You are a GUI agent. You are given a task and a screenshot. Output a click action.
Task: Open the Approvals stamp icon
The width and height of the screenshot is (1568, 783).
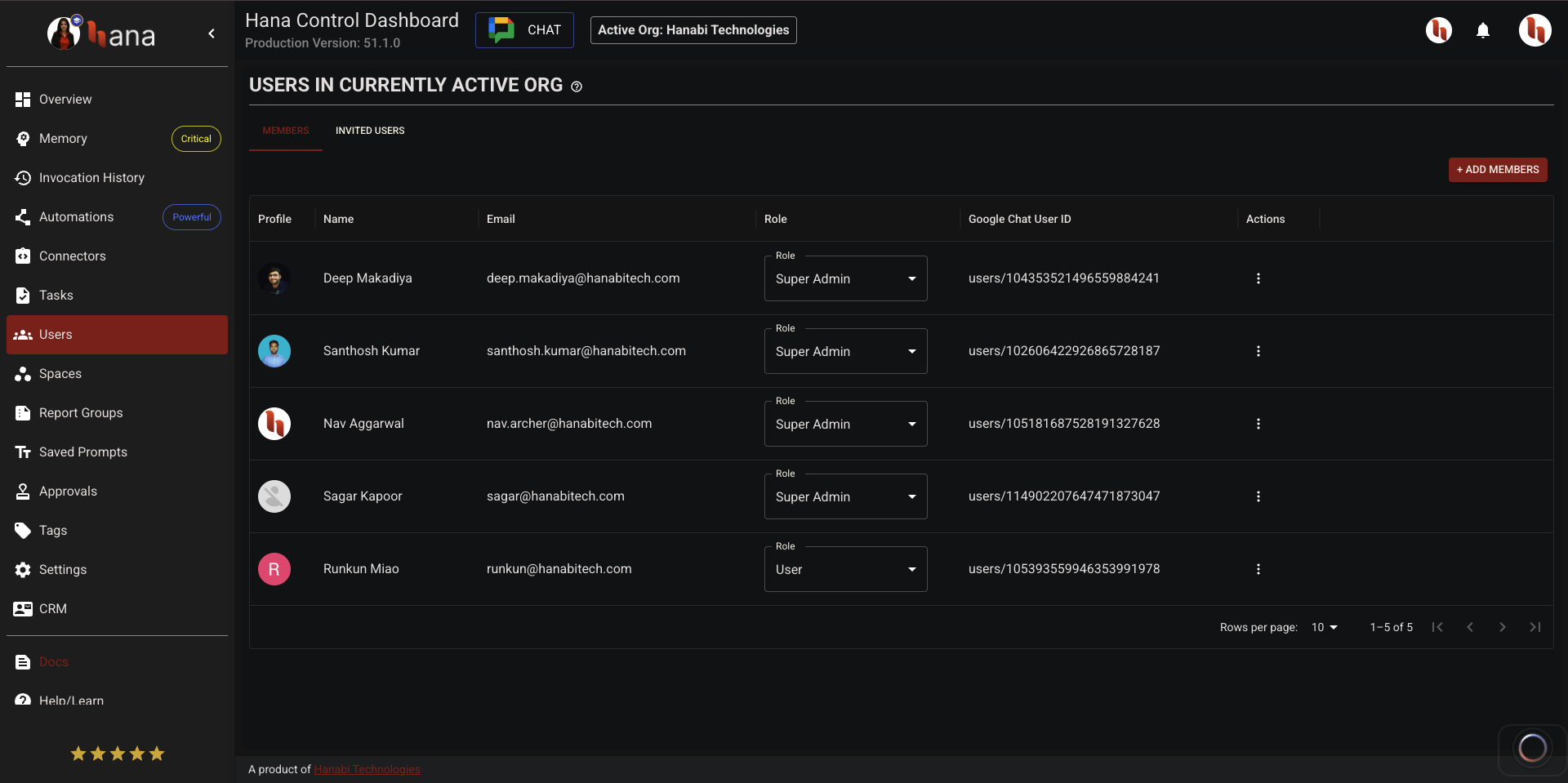tap(23, 491)
